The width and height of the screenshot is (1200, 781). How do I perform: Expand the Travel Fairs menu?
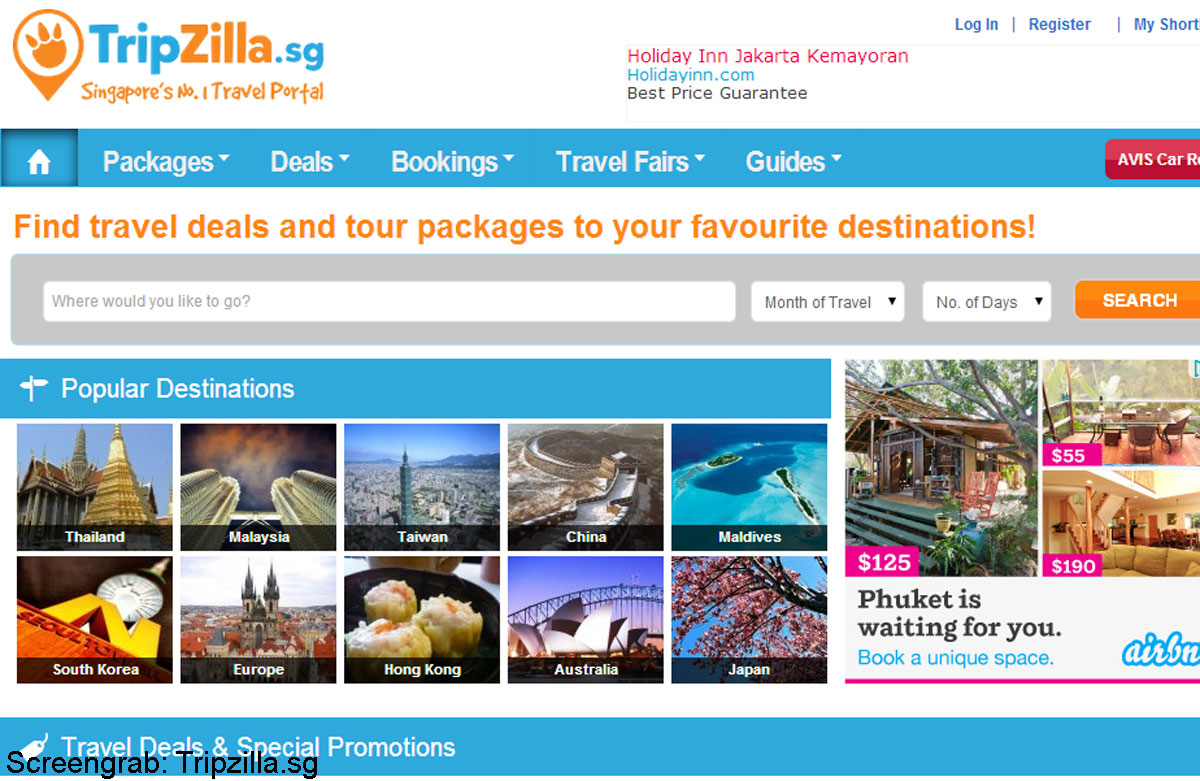630,161
